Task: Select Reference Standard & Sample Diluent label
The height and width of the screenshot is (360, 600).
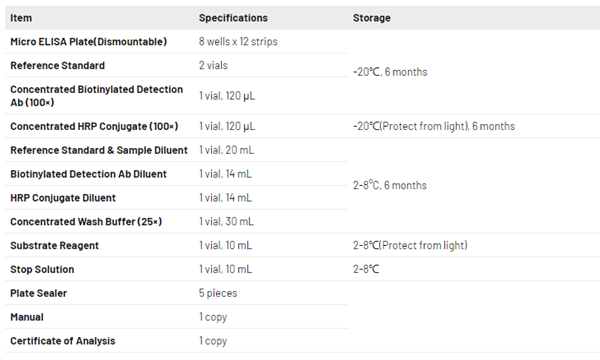Action: pos(99,150)
